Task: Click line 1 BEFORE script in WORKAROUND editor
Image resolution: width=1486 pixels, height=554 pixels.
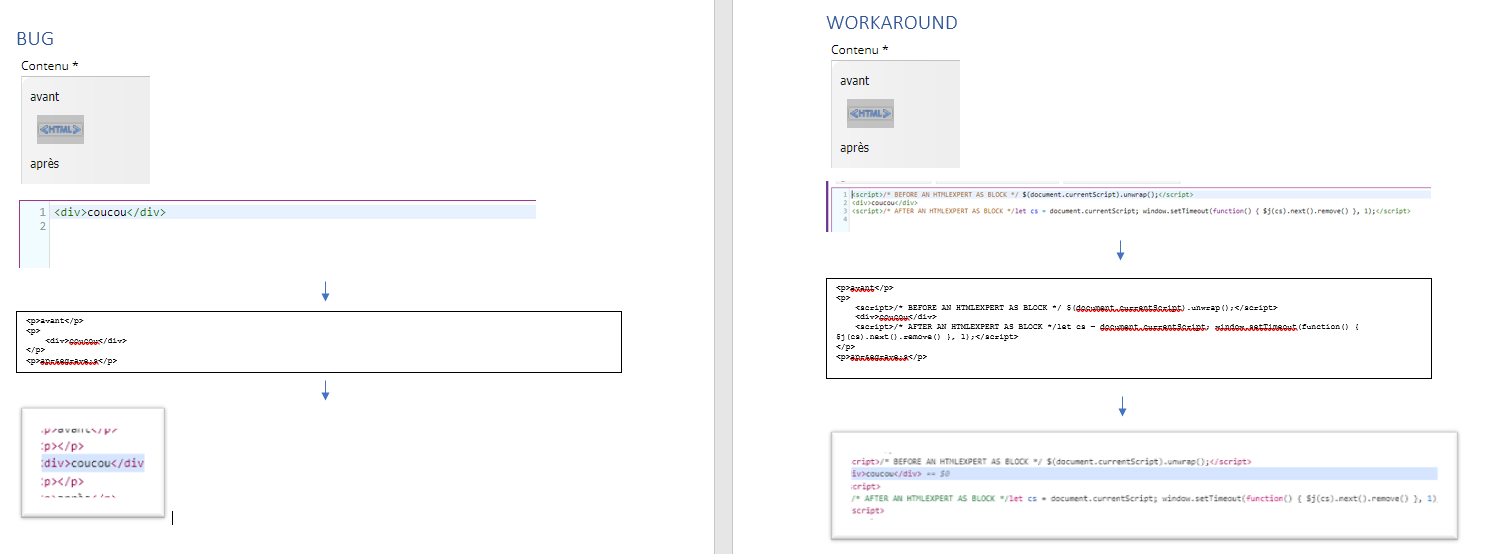Action: click(x=1020, y=194)
